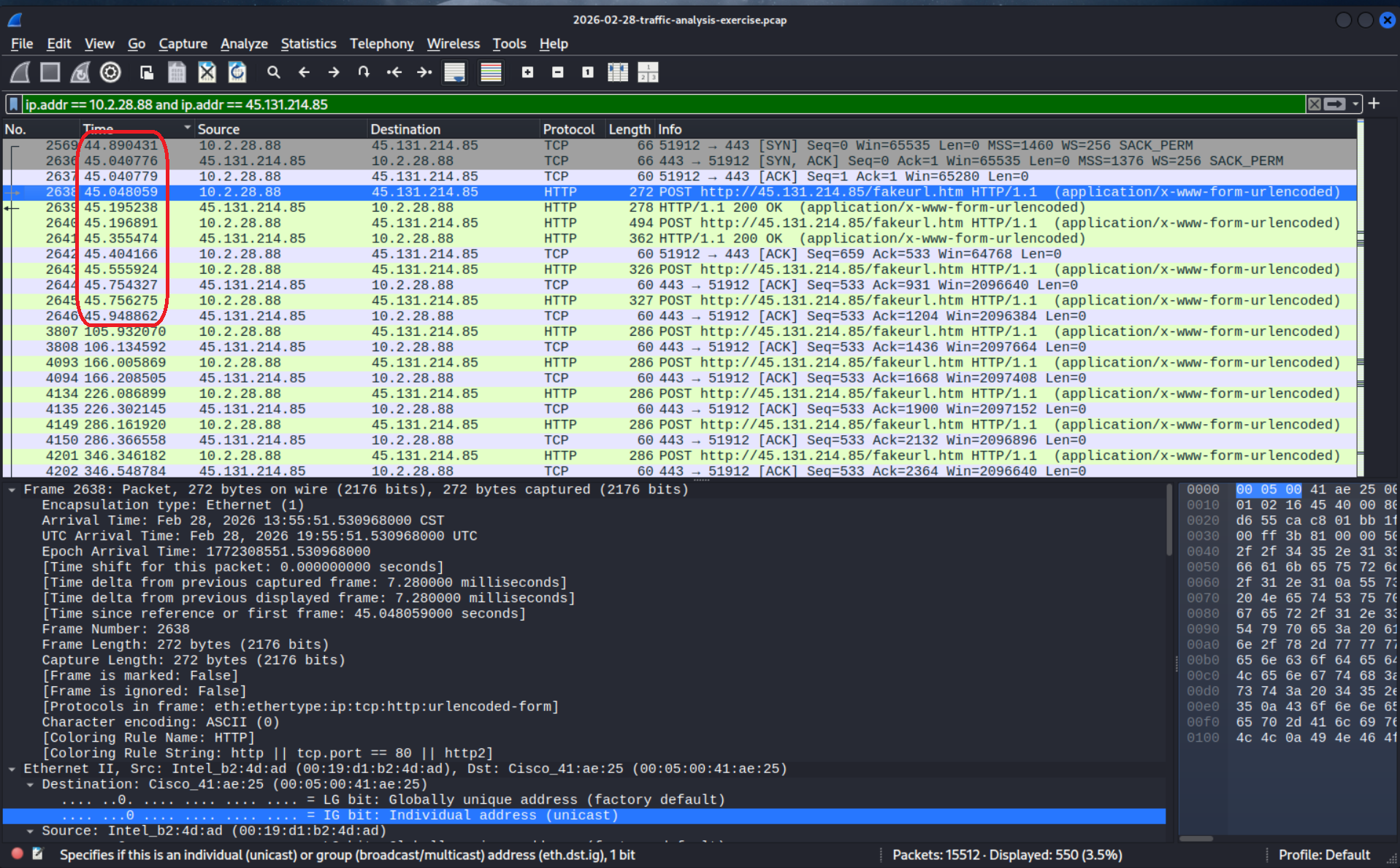Apply the display filter arrow

pyautogui.click(x=1335, y=104)
